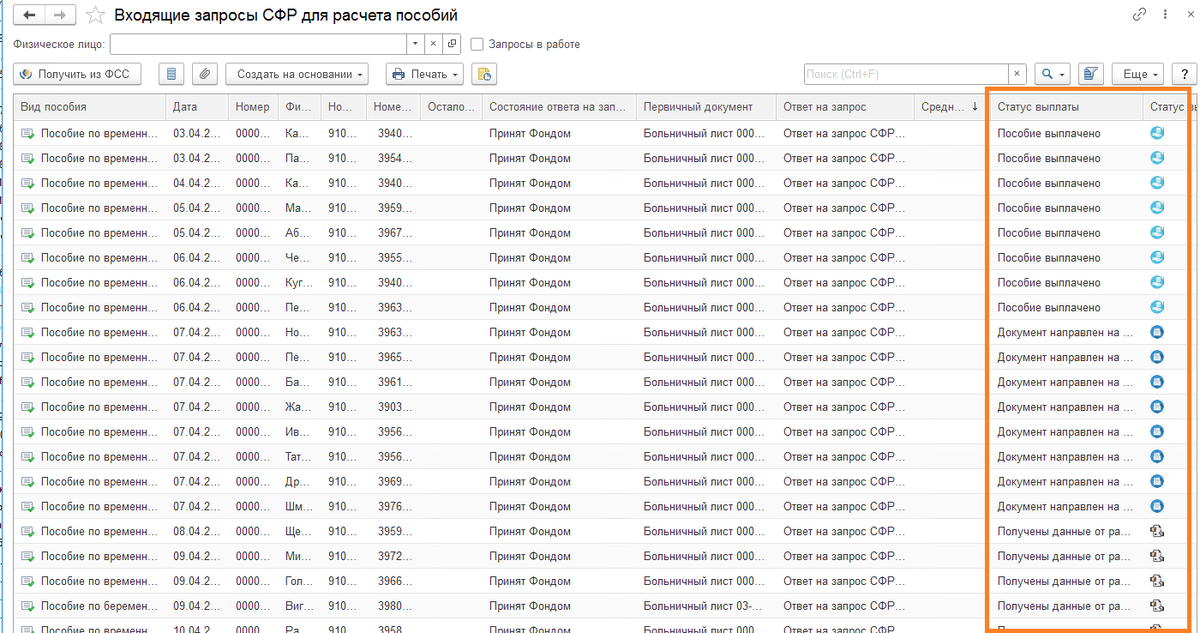
Task: Go back with the left arrow button
Action: (29, 15)
